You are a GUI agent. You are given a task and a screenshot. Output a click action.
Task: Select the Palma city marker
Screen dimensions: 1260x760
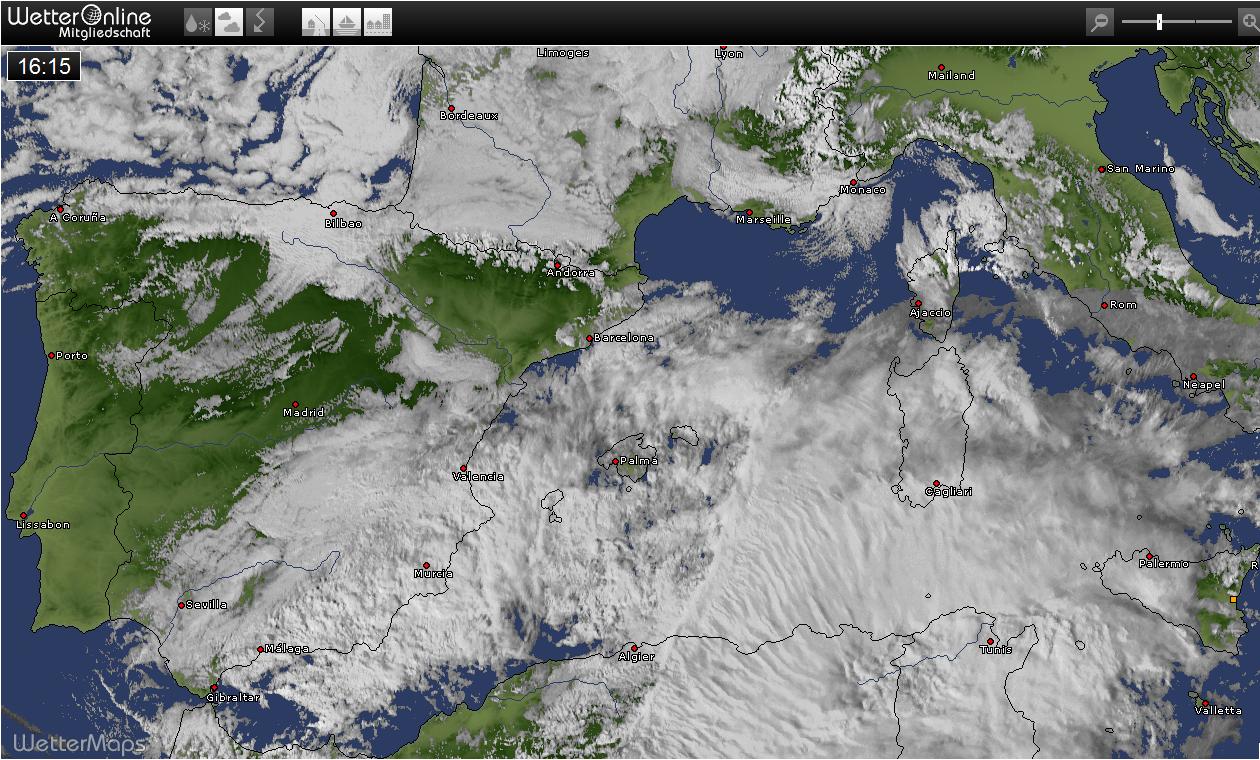(615, 461)
